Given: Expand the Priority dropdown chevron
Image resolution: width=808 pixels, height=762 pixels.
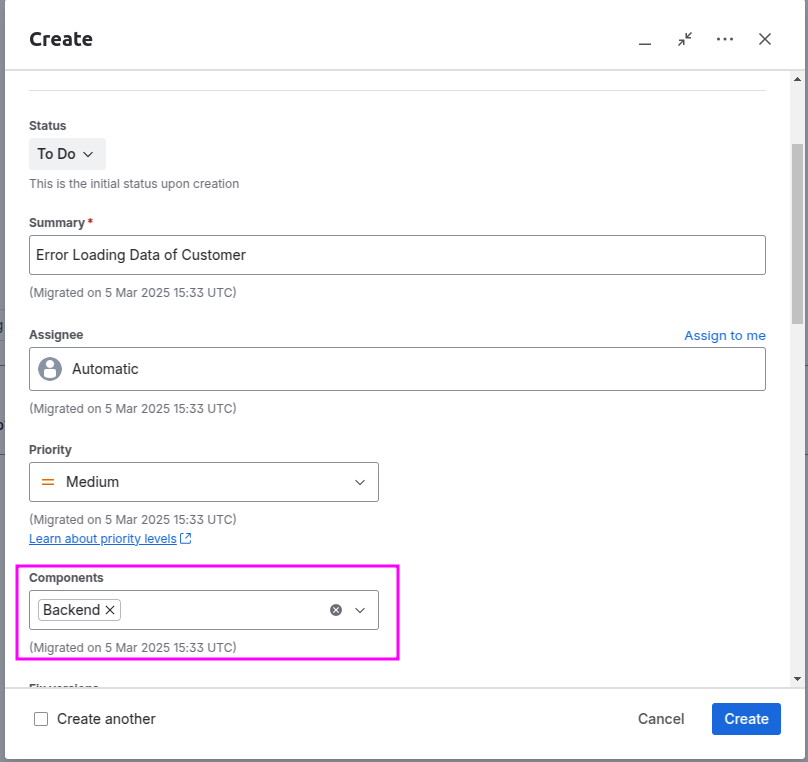Looking at the screenshot, I should (x=360, y=482).
